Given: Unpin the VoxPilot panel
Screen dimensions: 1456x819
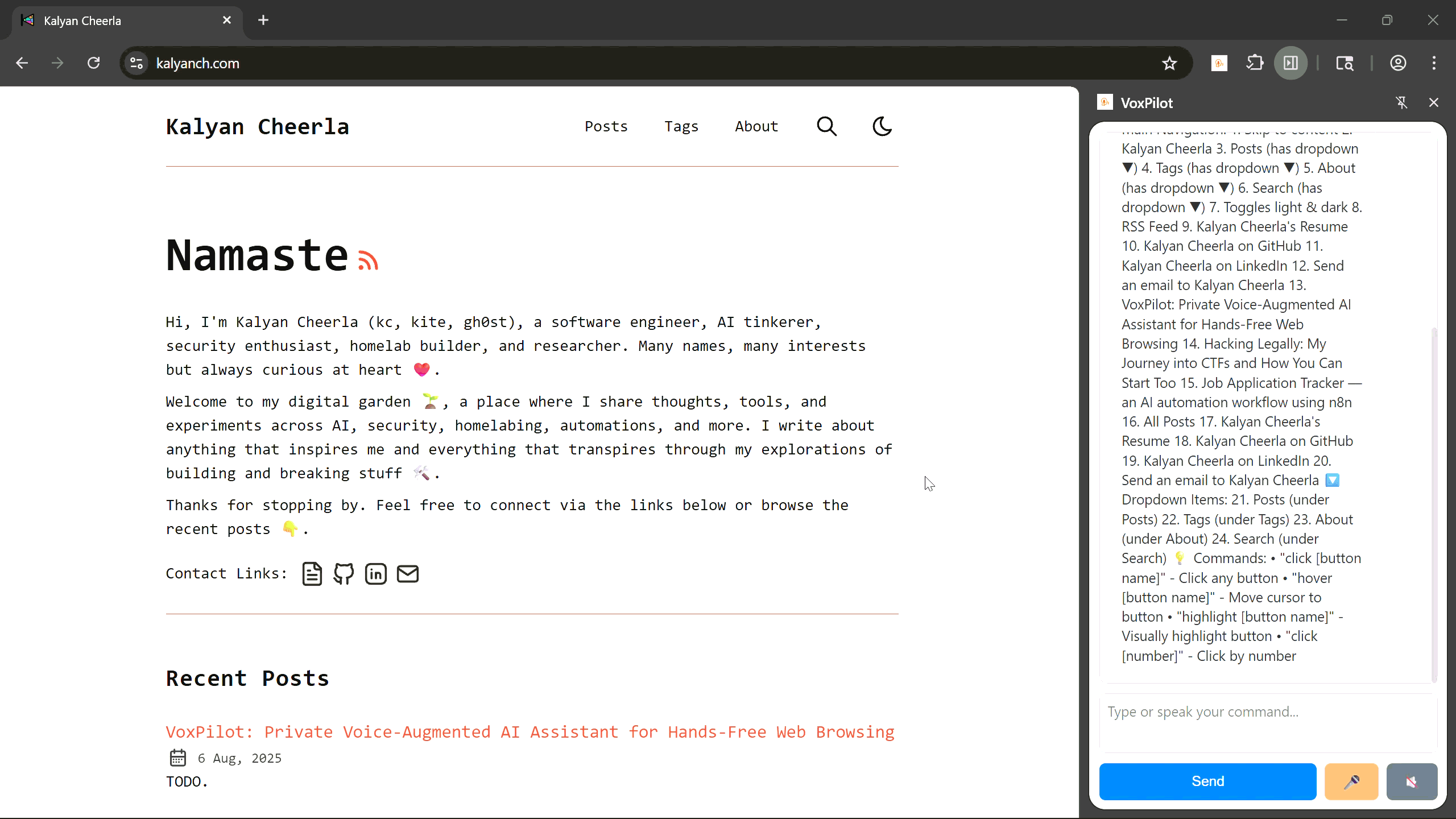Looking at the screenshot, I should click(1401, 102).
